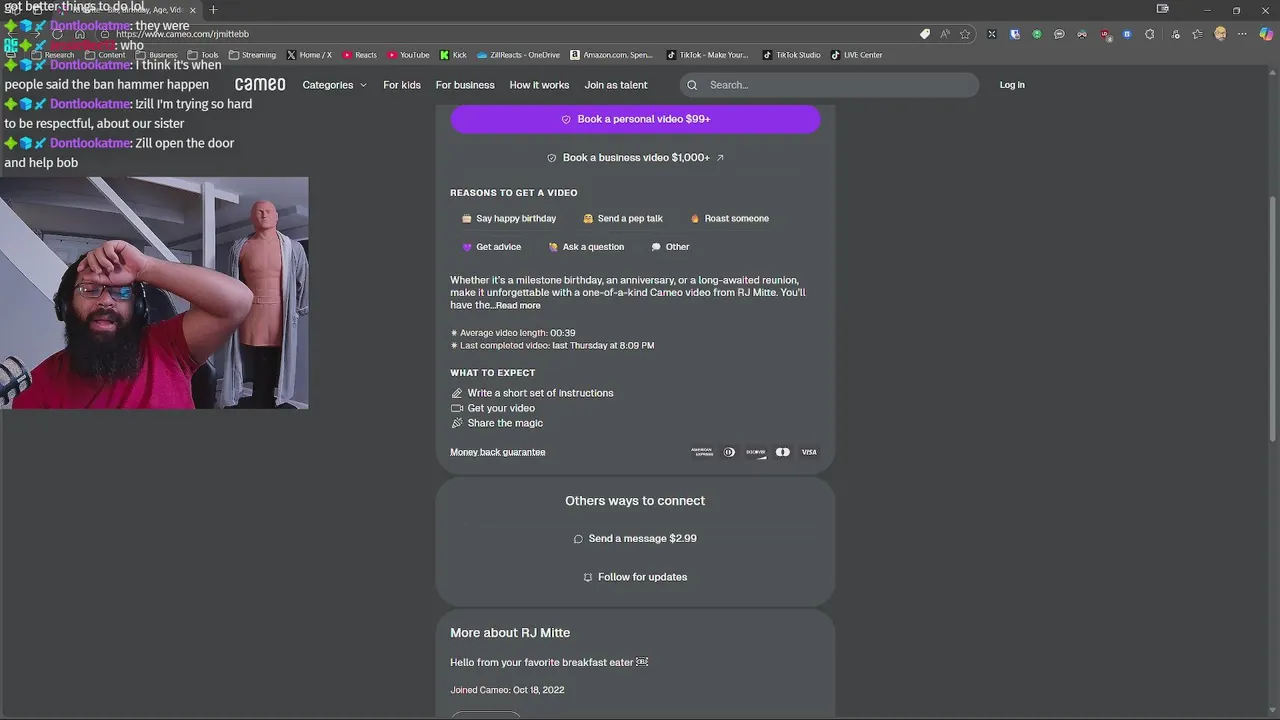Click the Joined Cameo: Oct 18, 2022 text
The width and height of the screenshot is (1280, 720).
click(507, 690)
